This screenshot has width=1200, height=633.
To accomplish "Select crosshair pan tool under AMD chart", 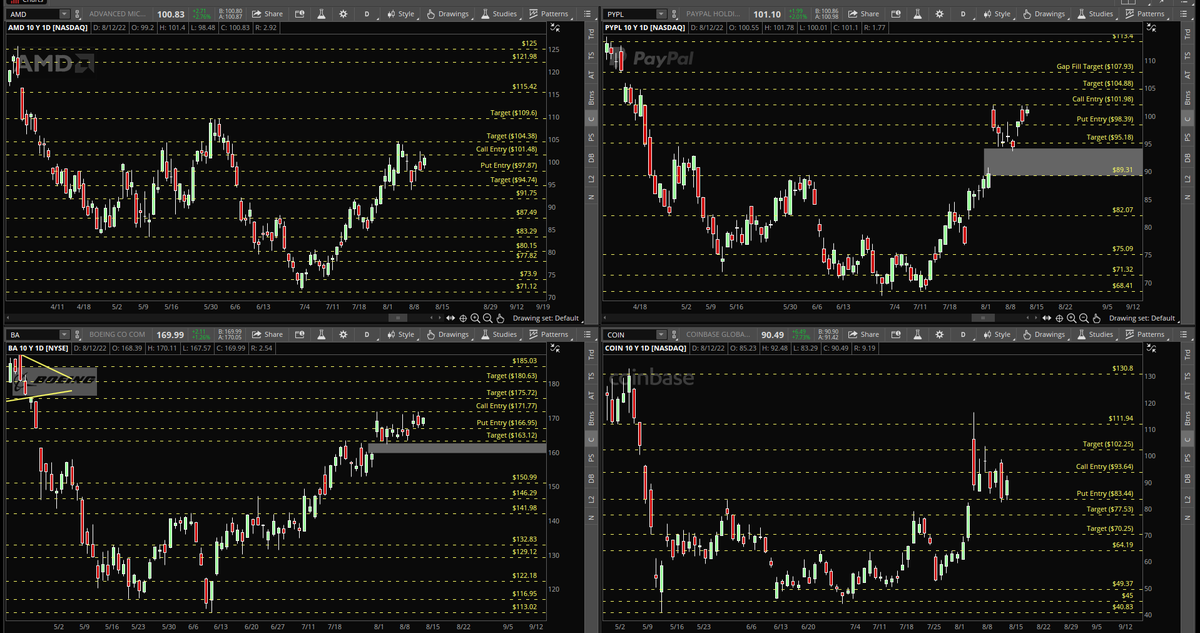I will (463, 318).
